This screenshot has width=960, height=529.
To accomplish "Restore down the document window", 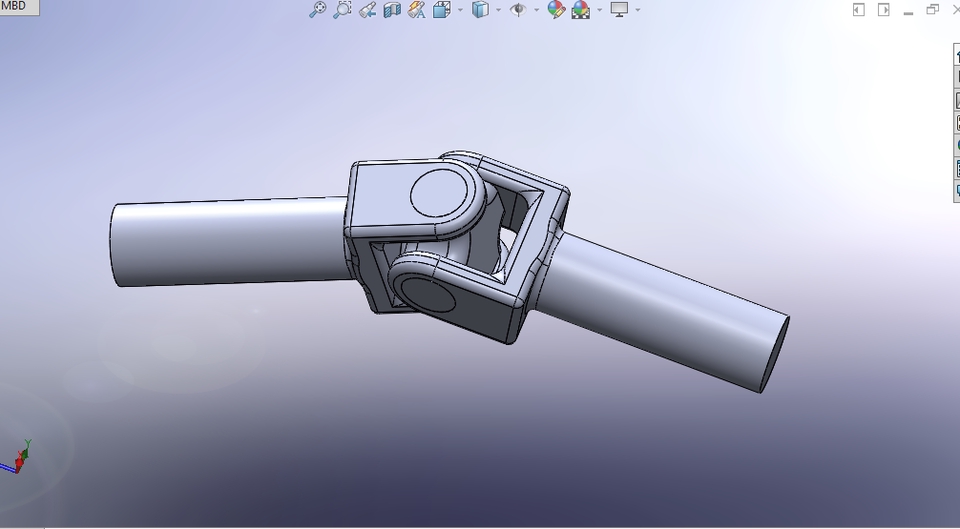I will [x=932, y=10].
